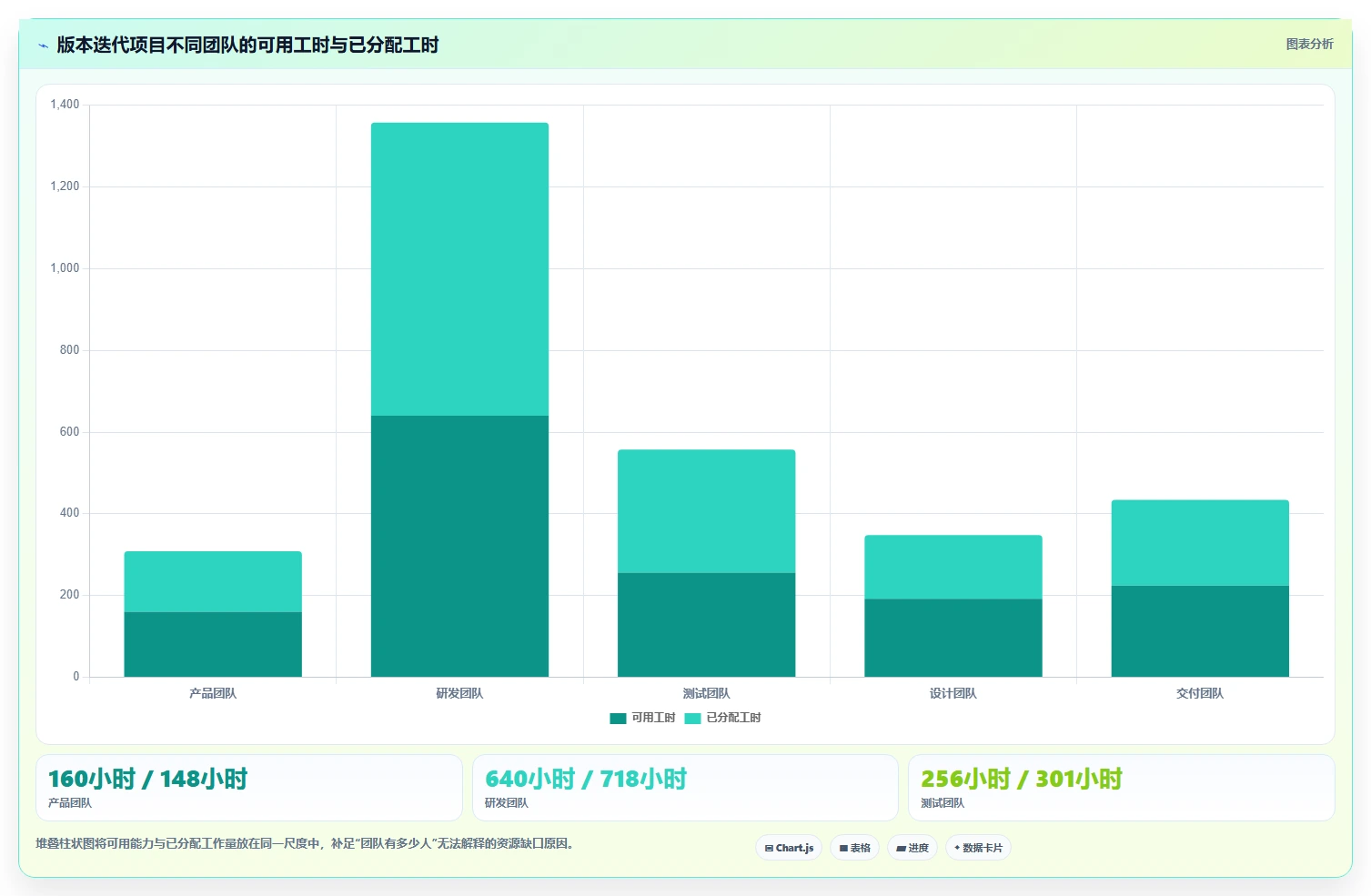Image resolution: width=1371 pixels, height=896 pixels.
Task: Click the dark 可用工时 bar for 研发团队
Action: 459,546
